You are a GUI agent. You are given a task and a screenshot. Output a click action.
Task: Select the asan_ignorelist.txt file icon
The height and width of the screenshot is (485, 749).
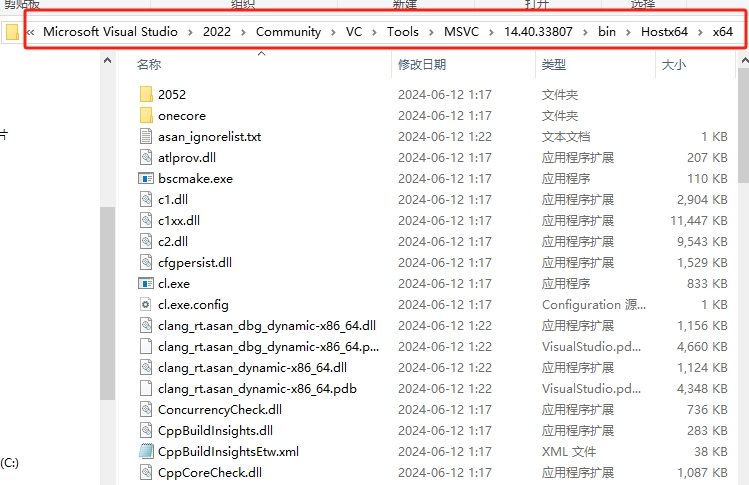click(146, 136)
